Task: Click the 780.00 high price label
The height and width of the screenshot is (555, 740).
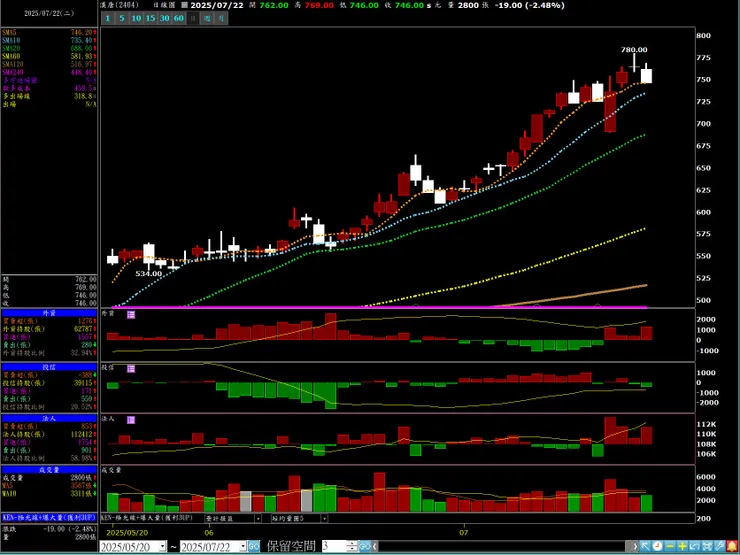Action: coord(634,50)
